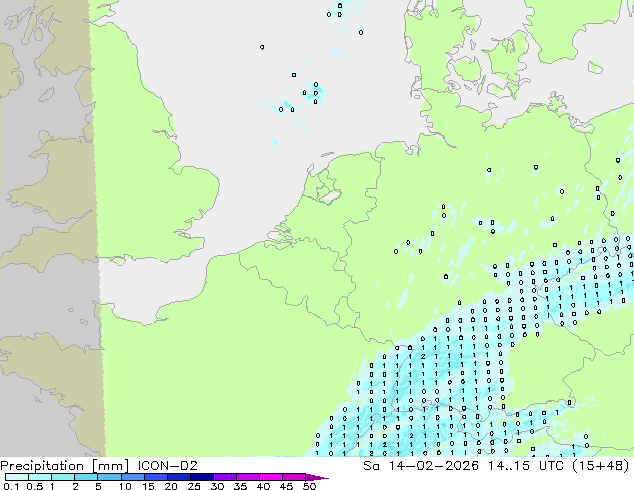Click the '0.1' legend scale label
This screenshot has height=490, width=634.
click(x=11, y=486)
